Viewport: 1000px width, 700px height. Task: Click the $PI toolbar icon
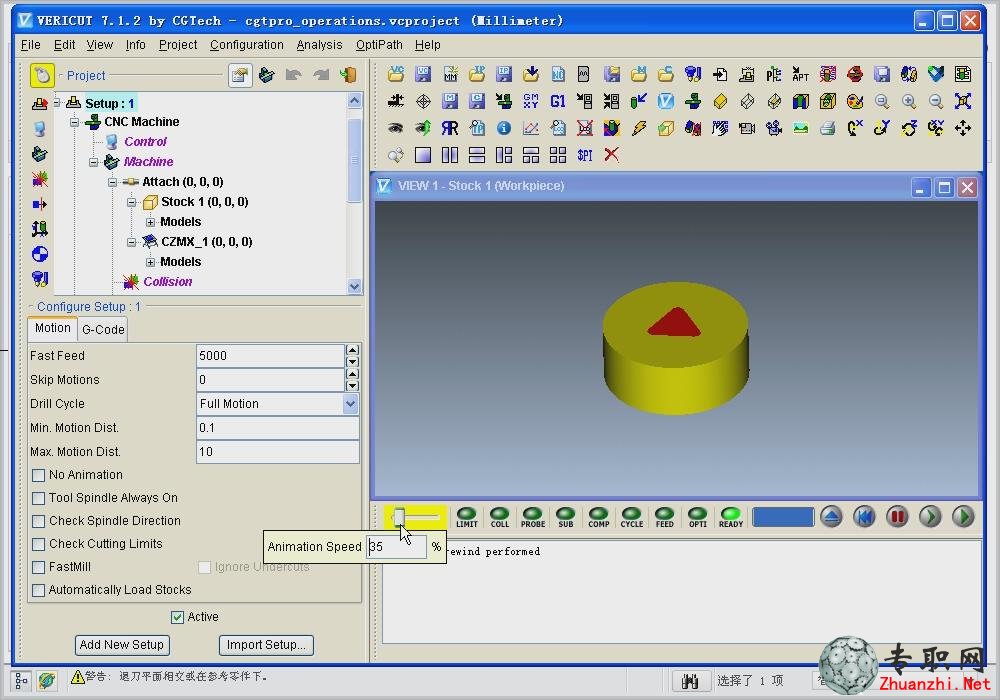(x=585, y=155)
